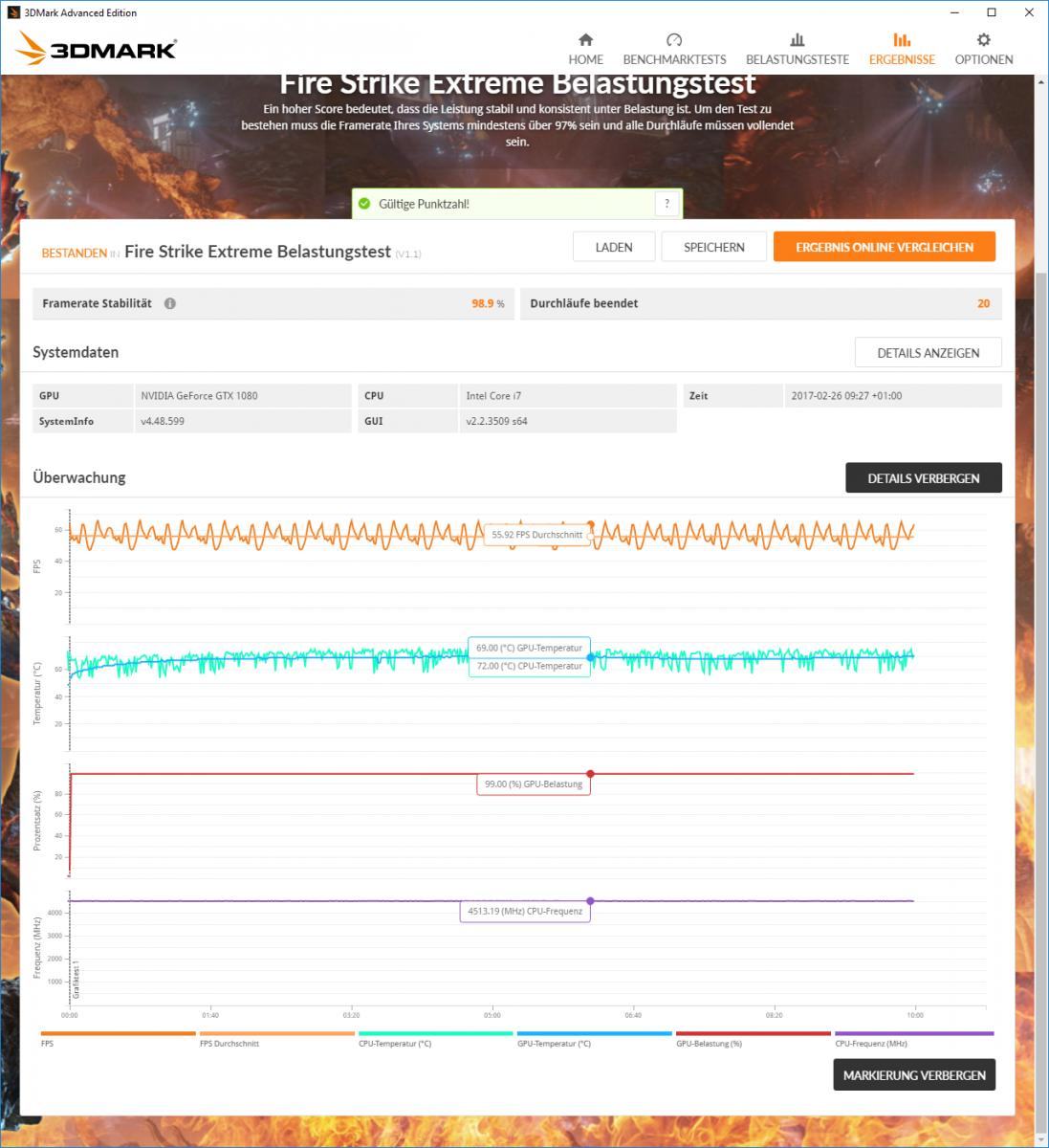Click the Intel Core i7 cell
Viewport: 1049px width, 1148px height.
coord(567,396)
